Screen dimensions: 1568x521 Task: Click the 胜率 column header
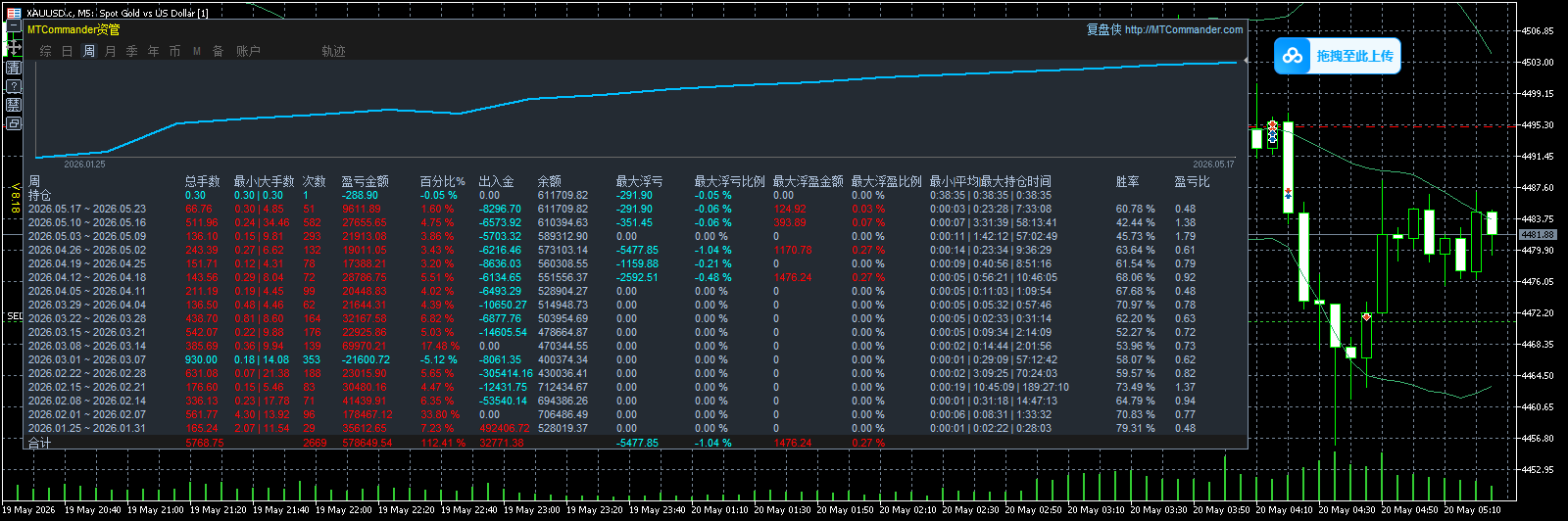(1128, 181)
